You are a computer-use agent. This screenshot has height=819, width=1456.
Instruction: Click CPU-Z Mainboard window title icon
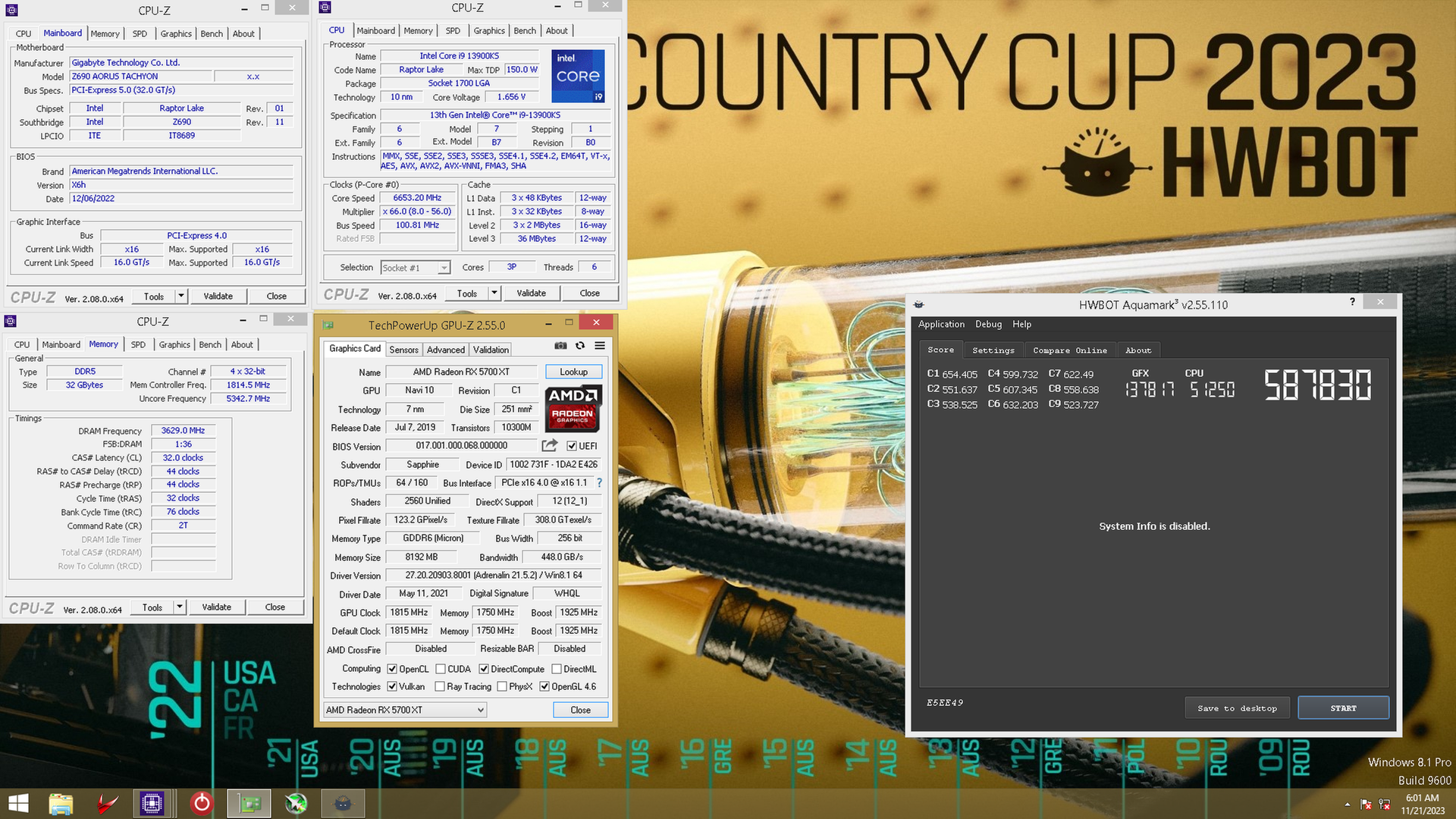click(x=11, y=11)
